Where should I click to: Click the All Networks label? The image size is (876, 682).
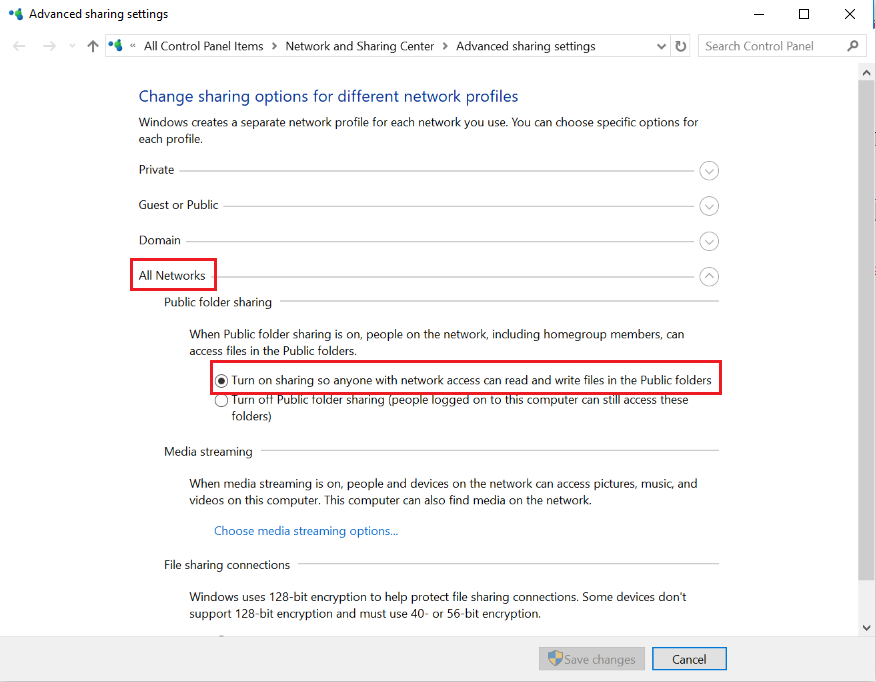click(172, 275)
